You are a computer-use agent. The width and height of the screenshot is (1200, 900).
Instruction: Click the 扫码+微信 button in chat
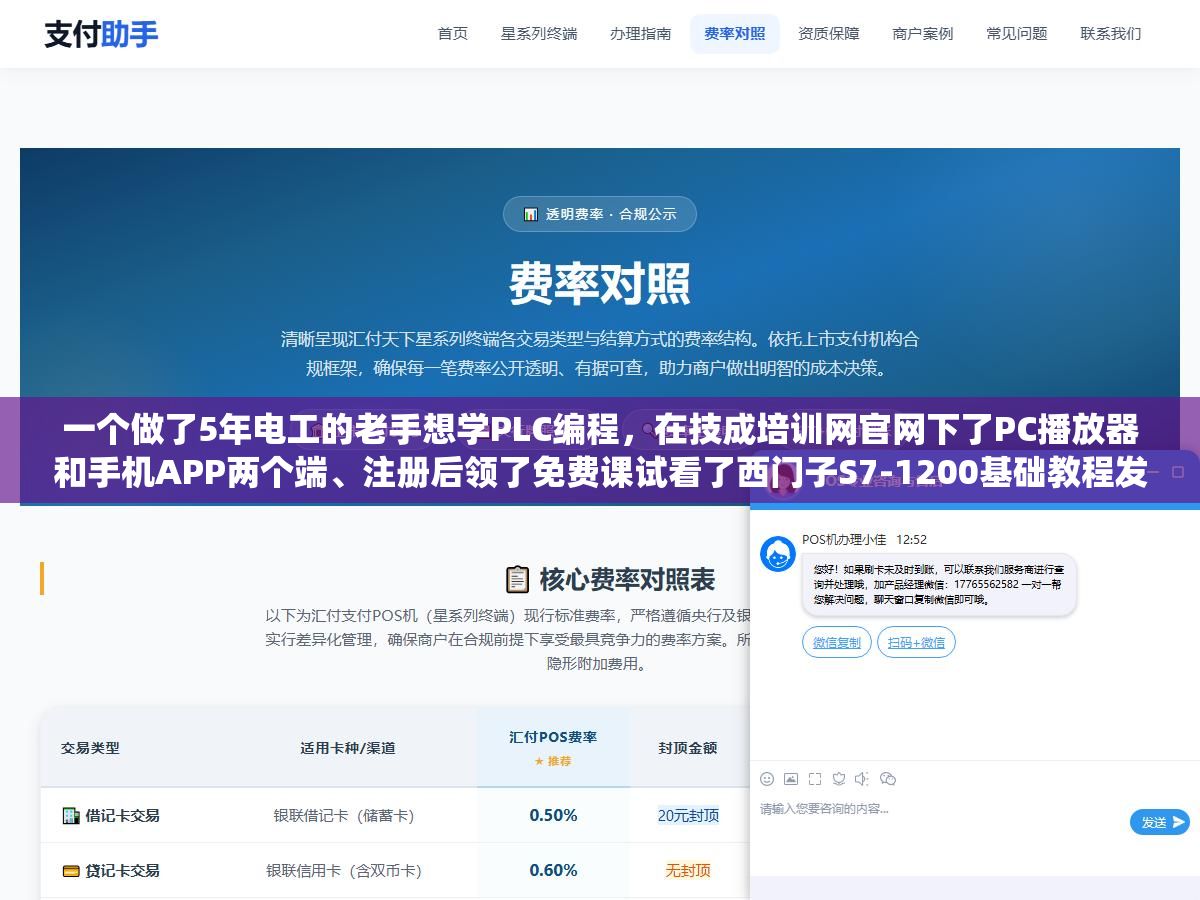(x=916, y=642)
